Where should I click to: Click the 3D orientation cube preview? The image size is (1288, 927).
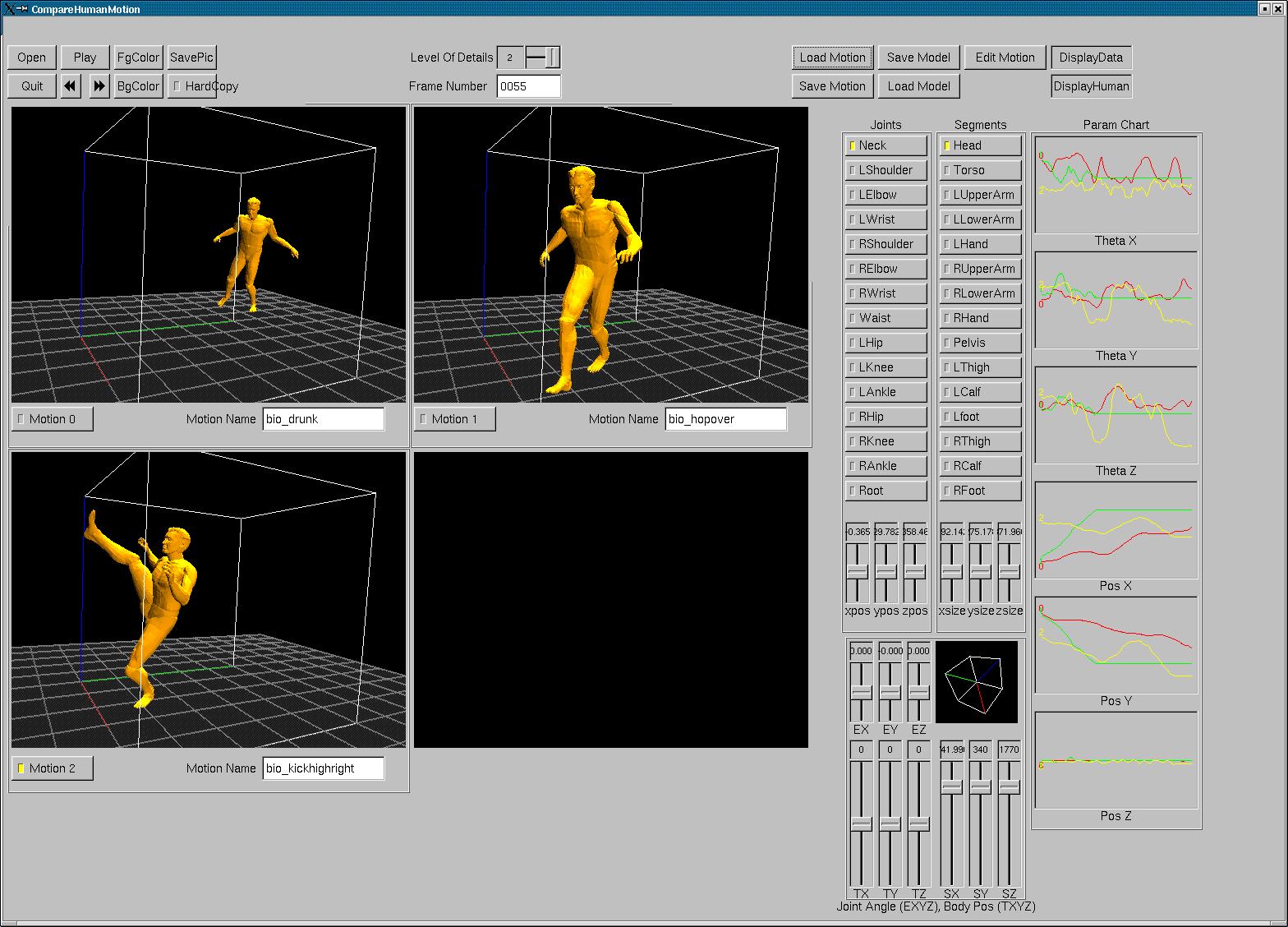point(976,682)
